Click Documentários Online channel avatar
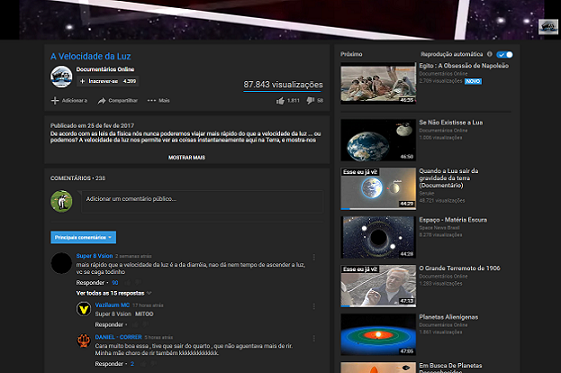This screenshot has height=373, width=561. [x=61, y=77]
